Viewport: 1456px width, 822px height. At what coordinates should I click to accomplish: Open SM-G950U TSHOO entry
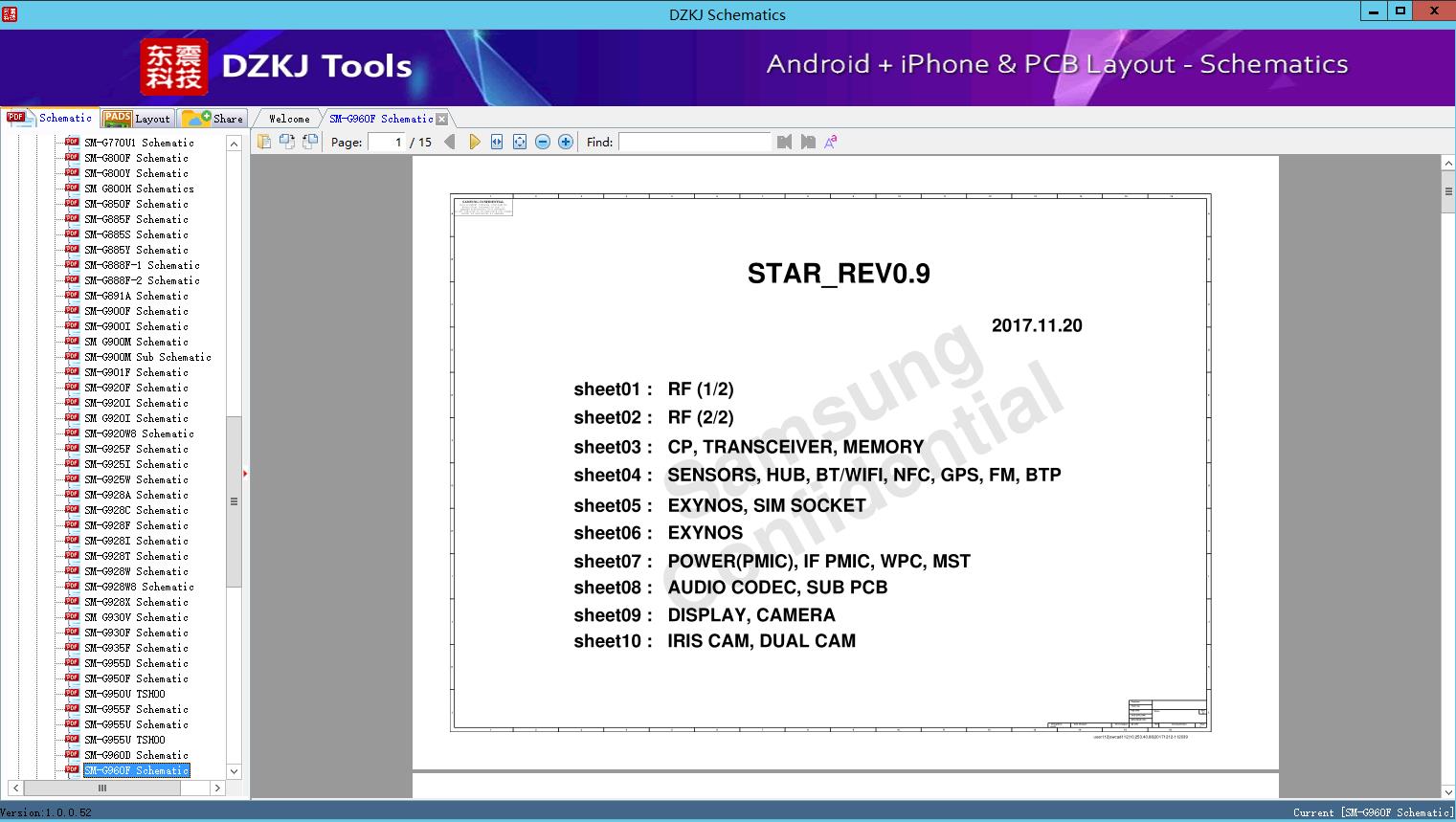(124, 694)
